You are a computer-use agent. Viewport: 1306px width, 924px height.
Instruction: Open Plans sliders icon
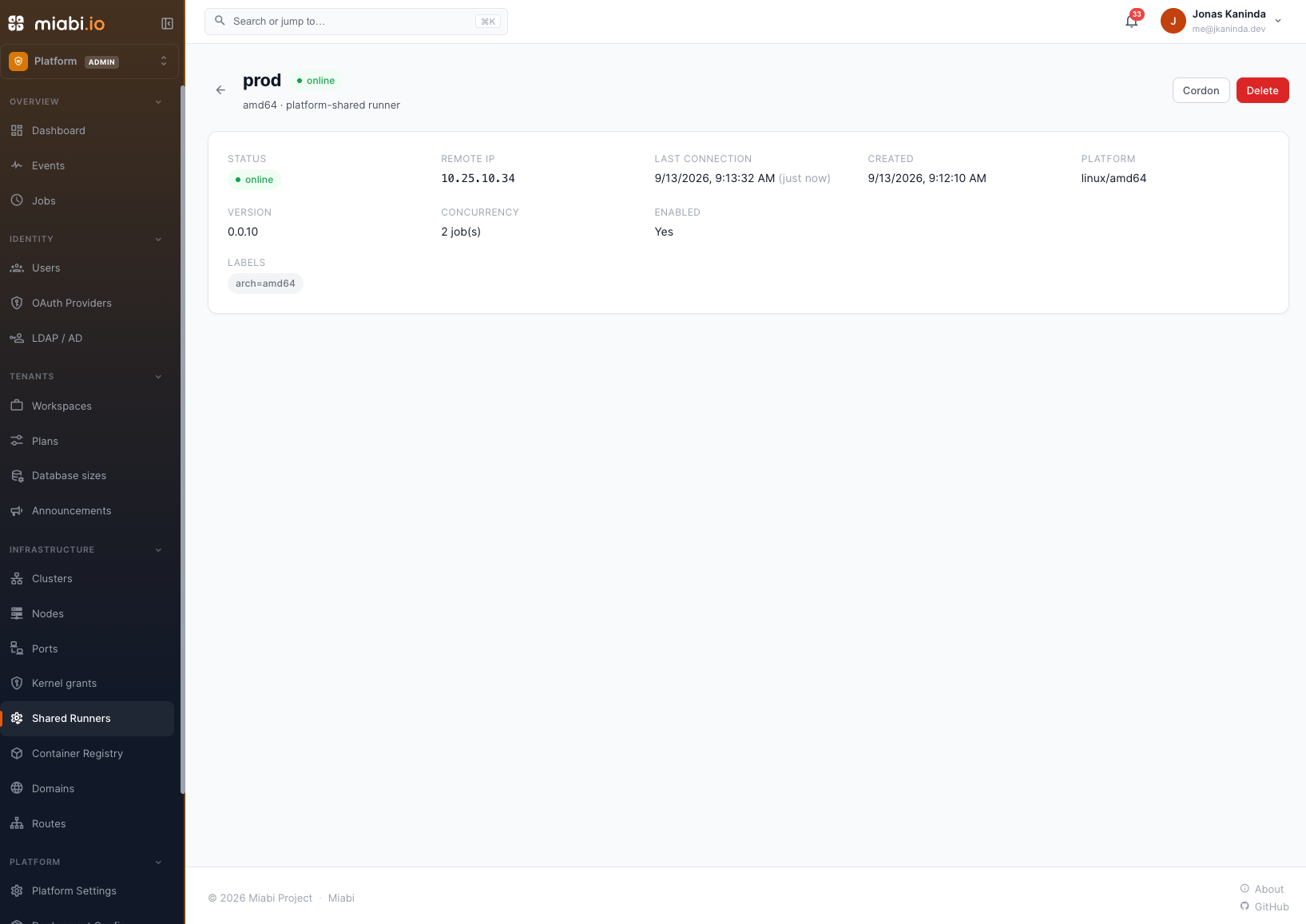click(x=17, y=441)
